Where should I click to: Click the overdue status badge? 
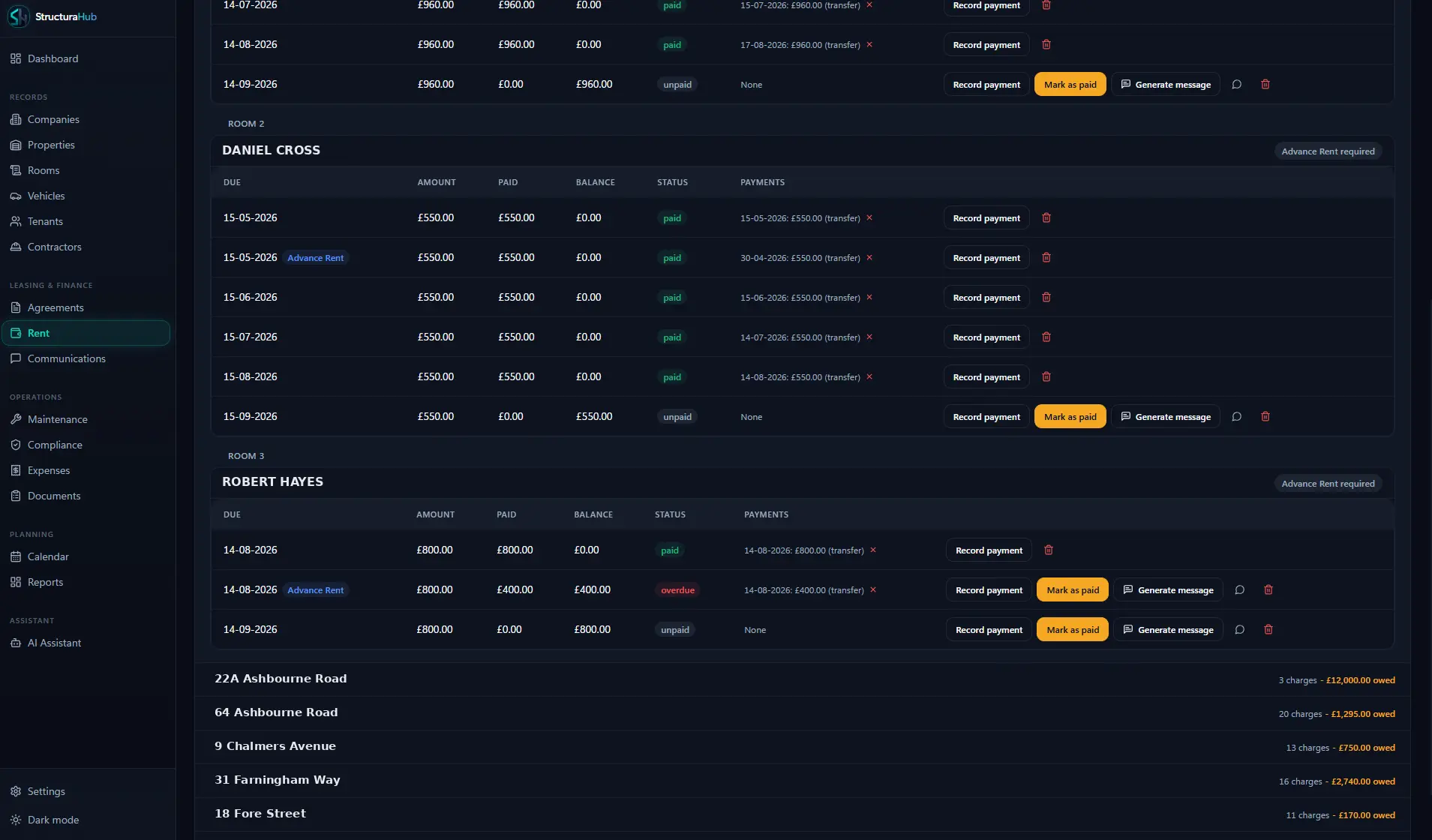tap(677, 589)
